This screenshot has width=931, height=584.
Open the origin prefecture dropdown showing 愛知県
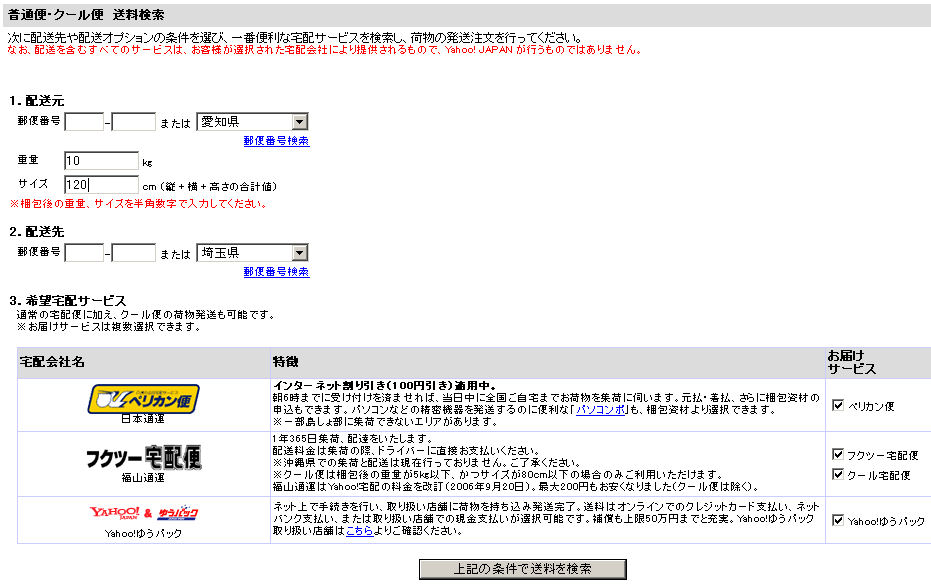pos(252,122)
